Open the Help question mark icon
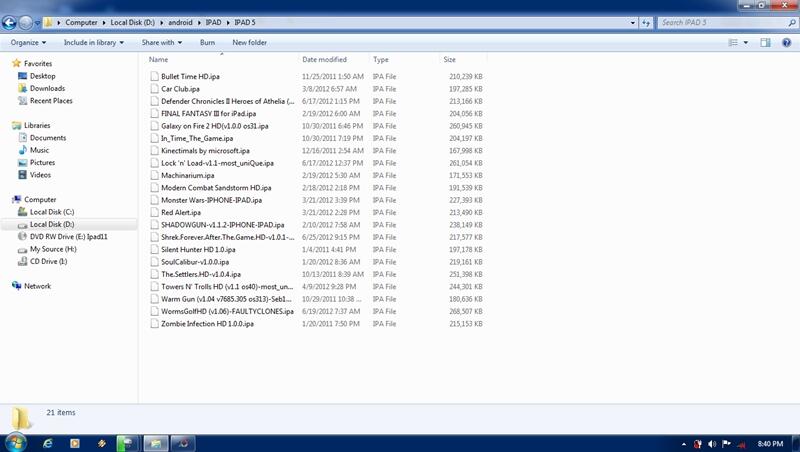 [786, 42]
